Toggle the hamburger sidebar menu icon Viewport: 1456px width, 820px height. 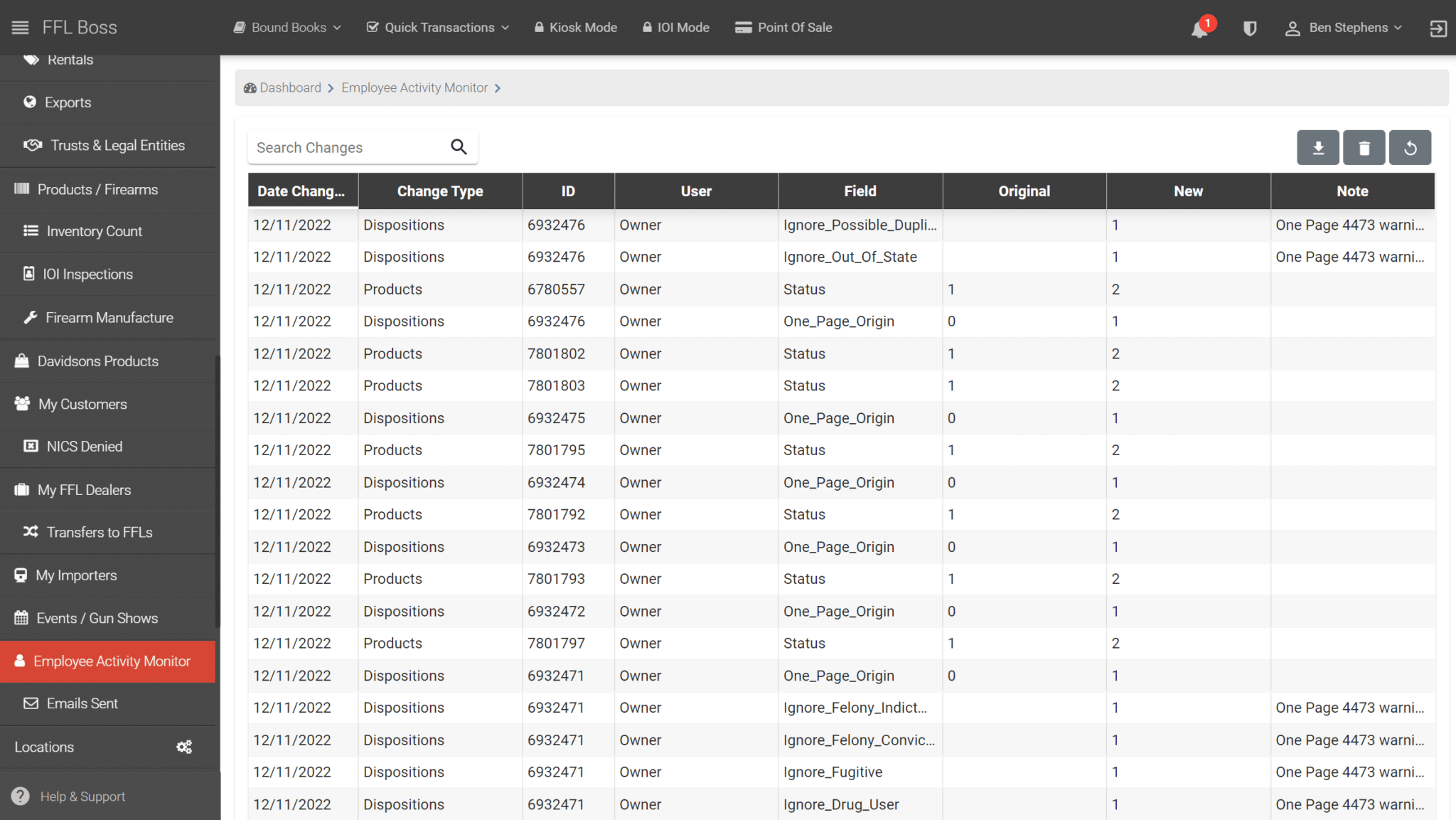20,28
